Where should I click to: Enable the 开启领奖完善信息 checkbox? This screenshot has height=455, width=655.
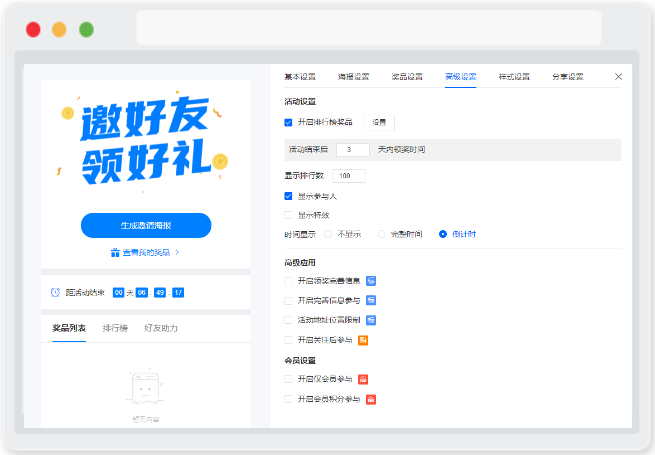(x=288, y=281)
